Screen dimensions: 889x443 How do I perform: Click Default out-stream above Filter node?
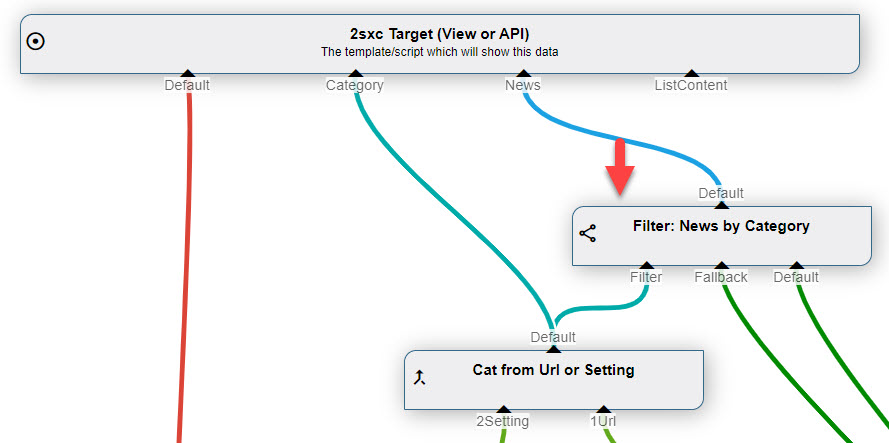click(721, 193)
